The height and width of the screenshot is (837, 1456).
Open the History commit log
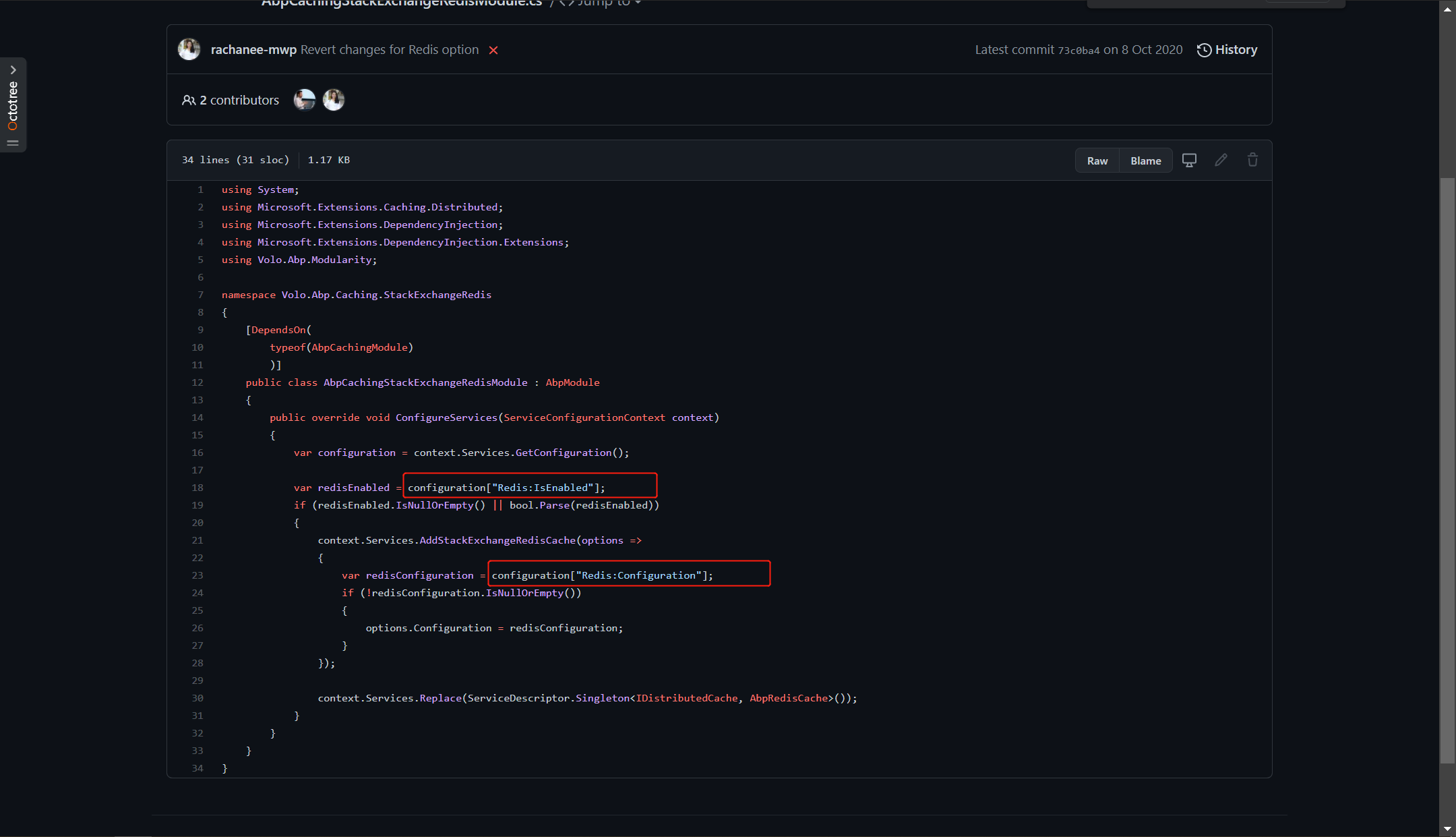(1227, 50)
